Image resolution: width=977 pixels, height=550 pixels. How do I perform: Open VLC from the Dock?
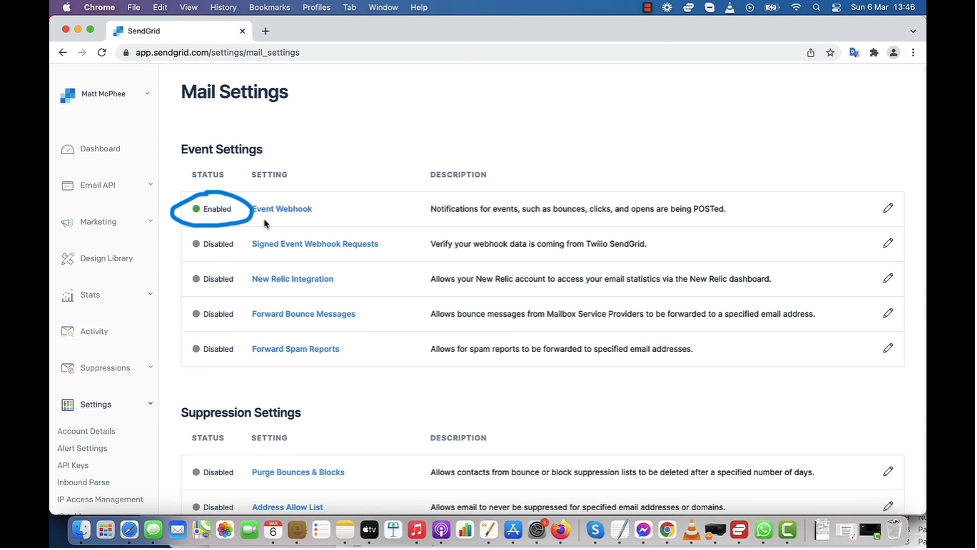(x=691, y=529)
